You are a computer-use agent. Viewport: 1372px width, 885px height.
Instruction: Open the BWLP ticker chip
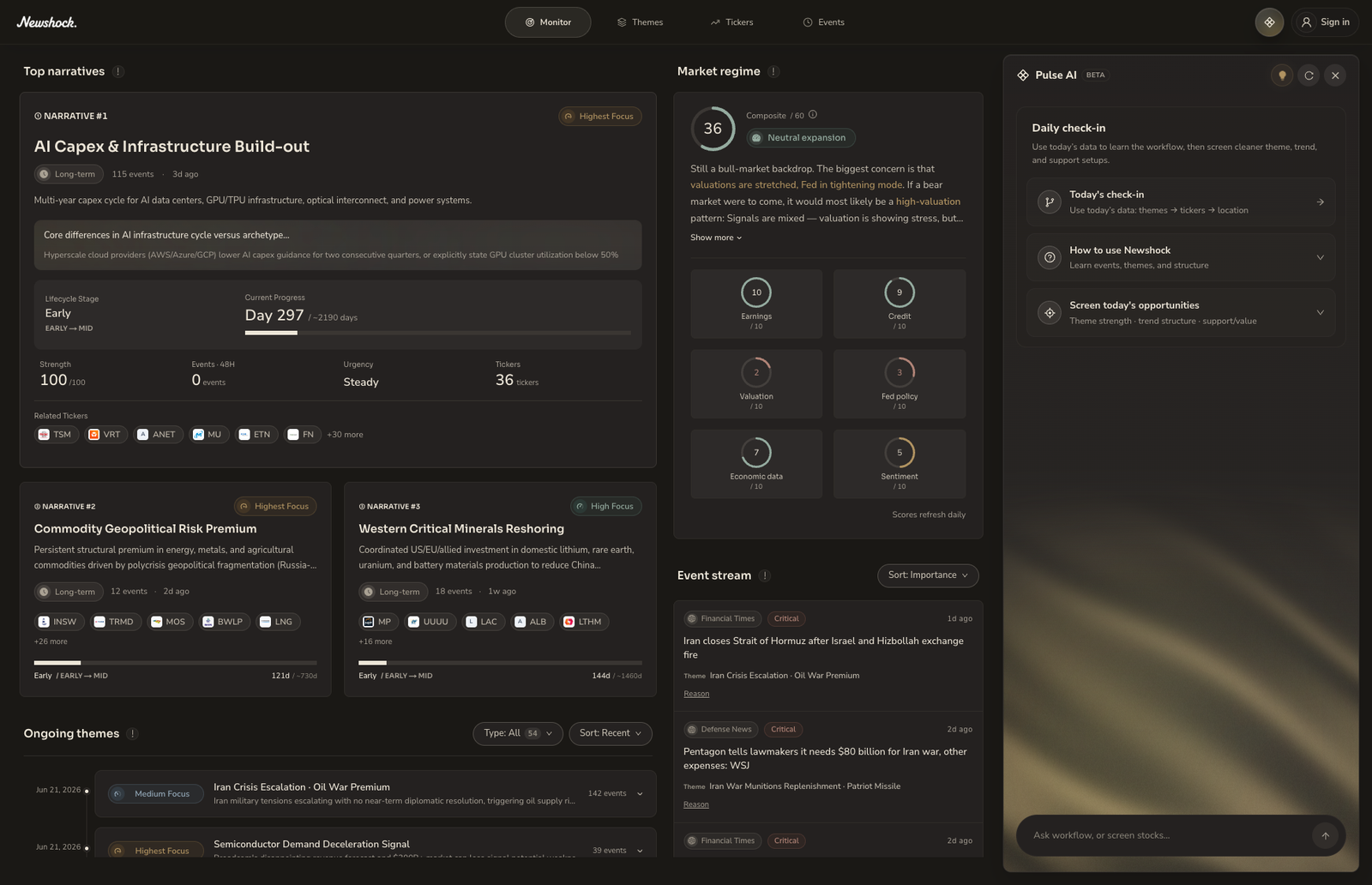pos(224,622)
